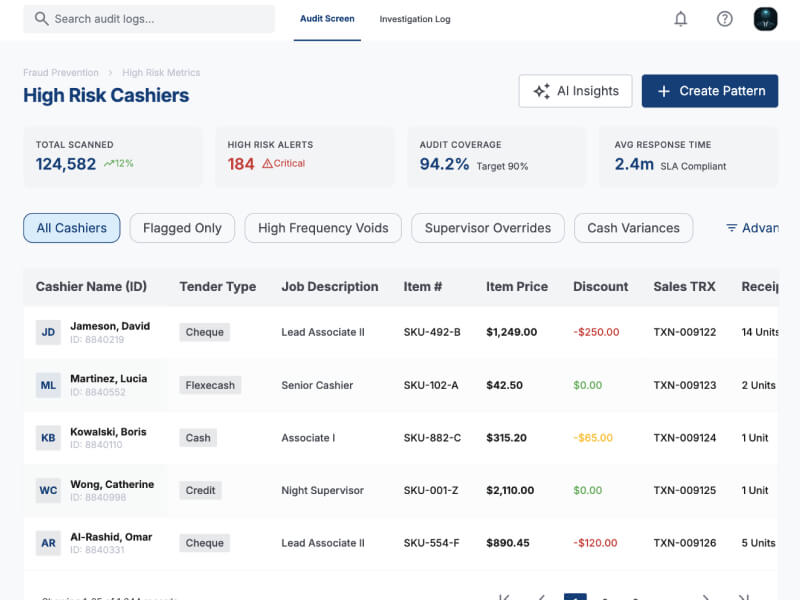Click the Credit tender tag
The image size is (800, 600).
201,490
